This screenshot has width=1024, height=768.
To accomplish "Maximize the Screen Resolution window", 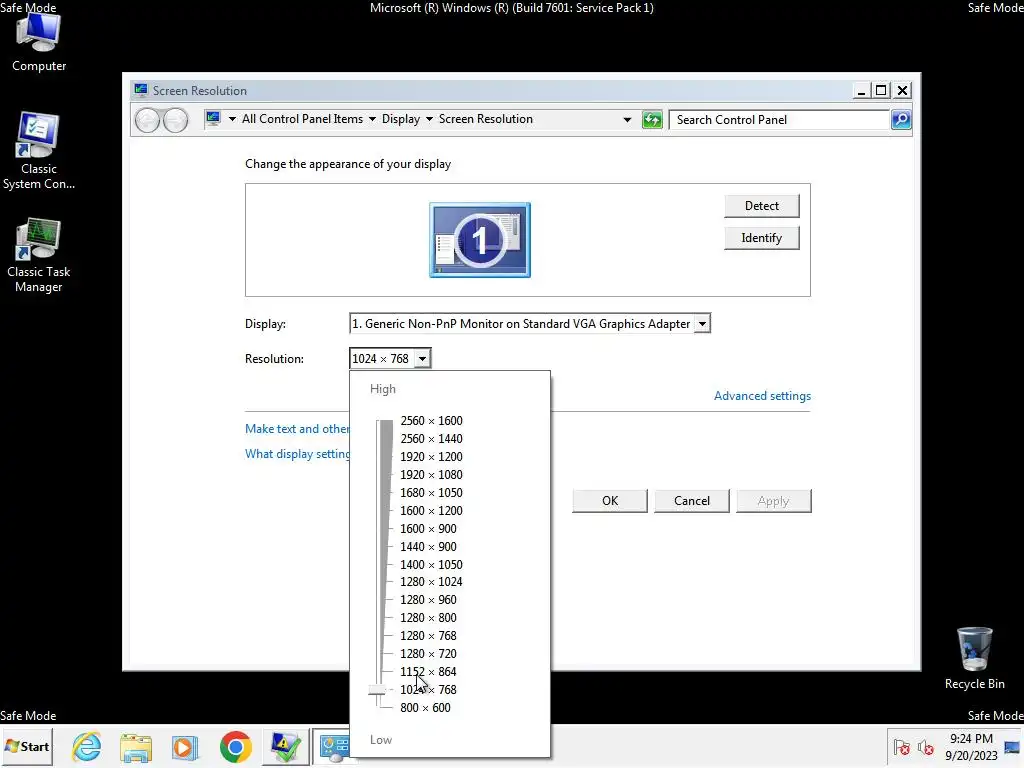I will pos(882,90).
